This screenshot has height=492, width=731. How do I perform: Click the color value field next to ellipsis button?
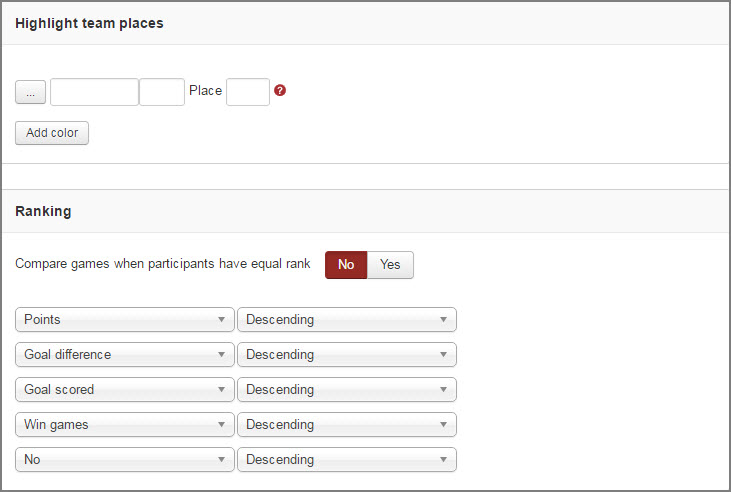click(x=95, y=92)
